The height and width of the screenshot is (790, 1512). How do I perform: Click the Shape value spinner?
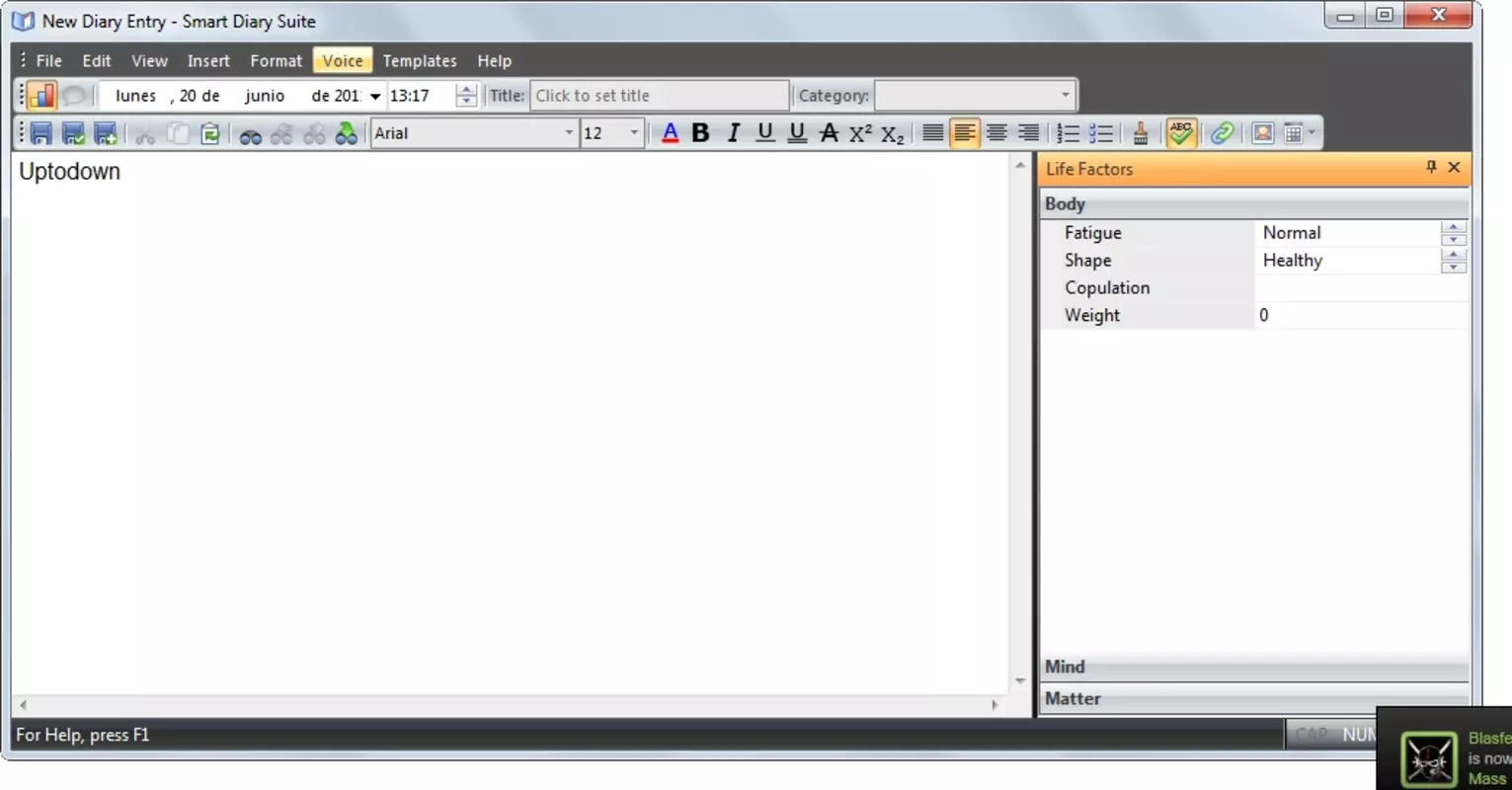(x=1453, y=261)
